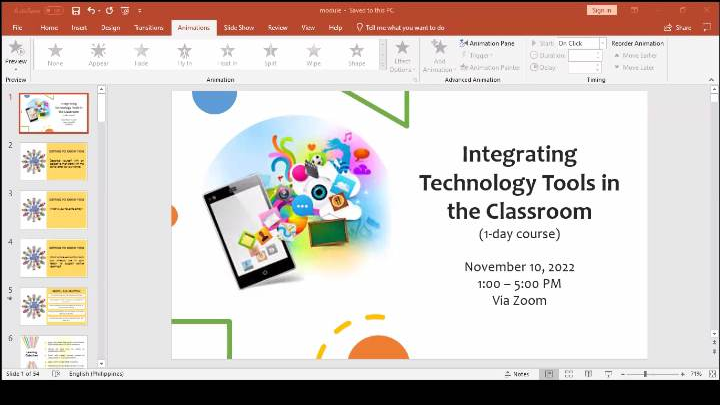Open the Transitions tab
This screenshot has height=405, width=720.
(x=148, y=28)
